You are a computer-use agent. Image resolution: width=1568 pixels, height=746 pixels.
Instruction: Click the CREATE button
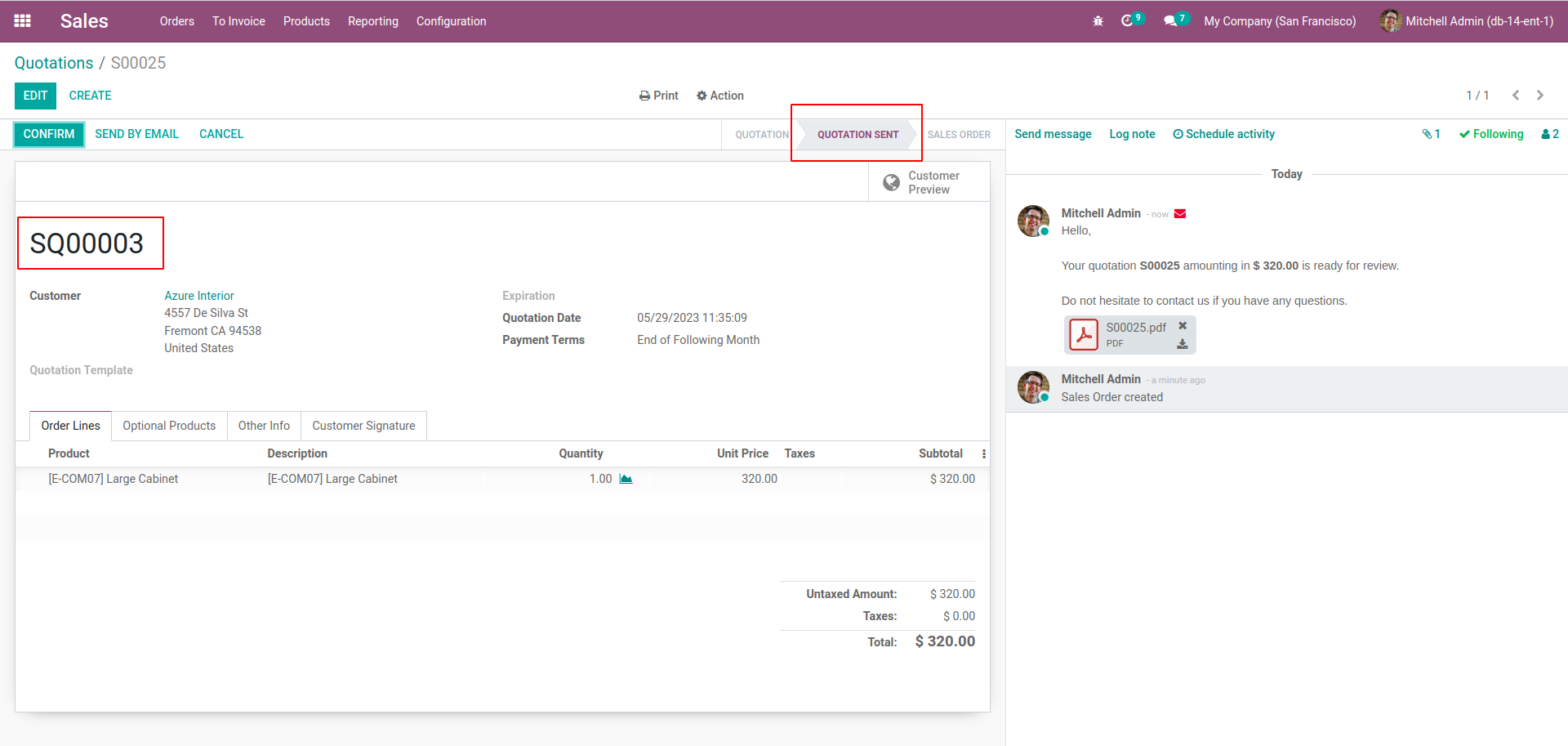click(90, 96)
